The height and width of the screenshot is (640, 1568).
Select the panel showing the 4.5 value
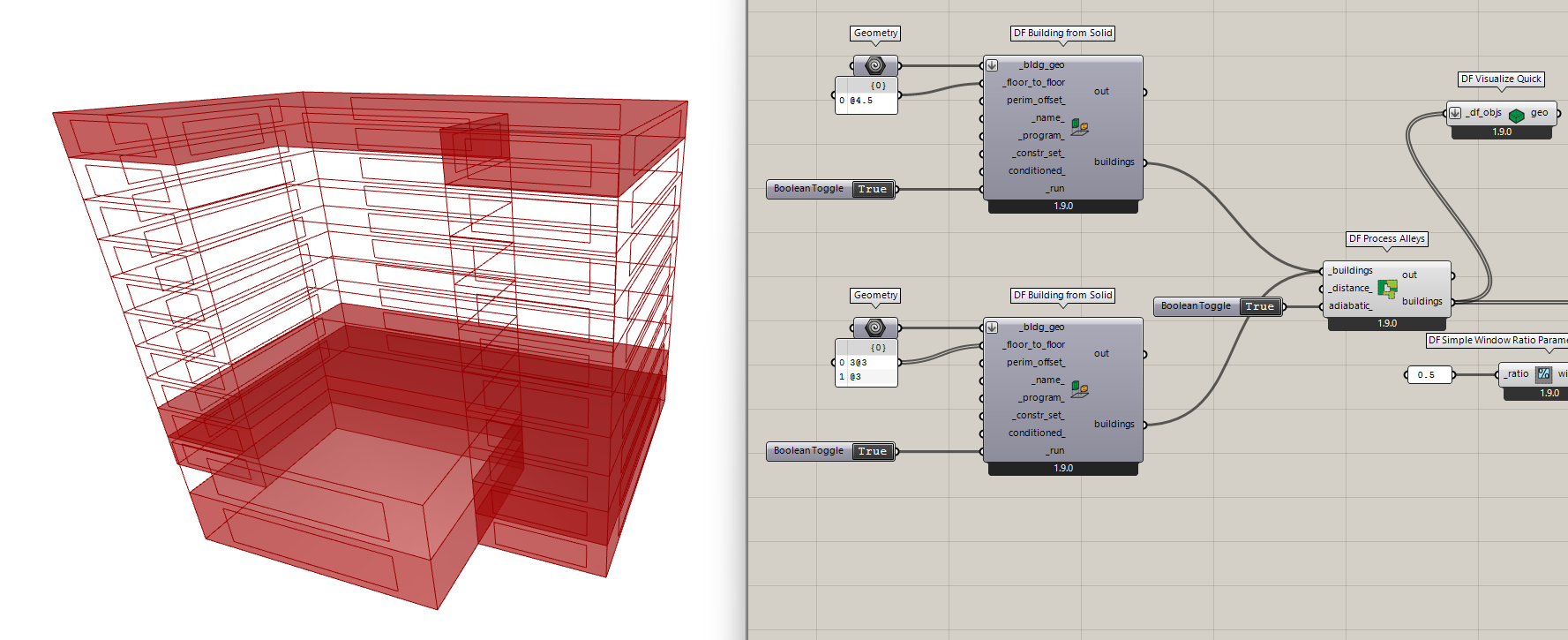[867, 101]
